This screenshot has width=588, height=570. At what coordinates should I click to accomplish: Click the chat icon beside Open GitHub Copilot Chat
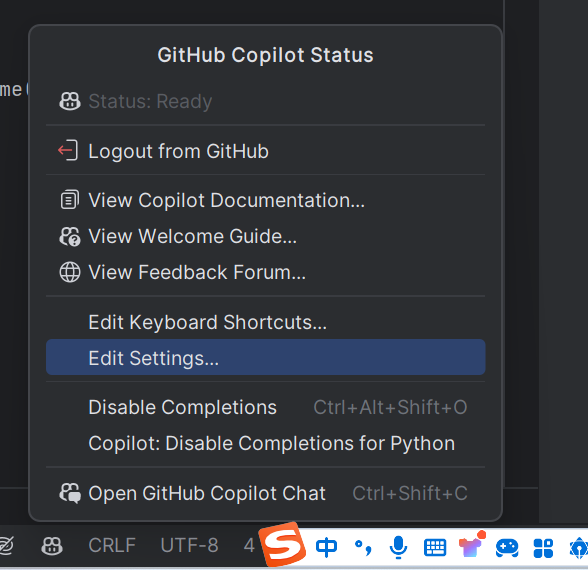tap(70, 493)
